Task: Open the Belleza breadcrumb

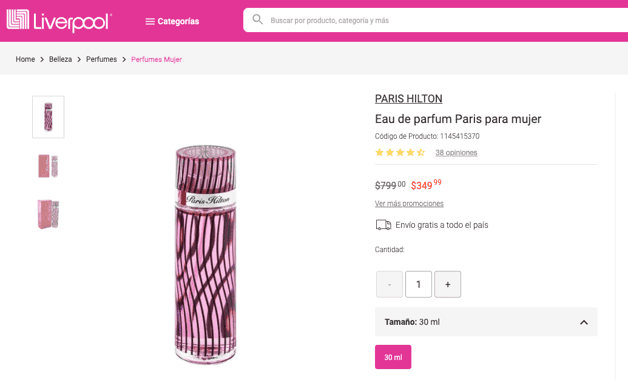Action: pyautogui.click(x=60, y=59)
